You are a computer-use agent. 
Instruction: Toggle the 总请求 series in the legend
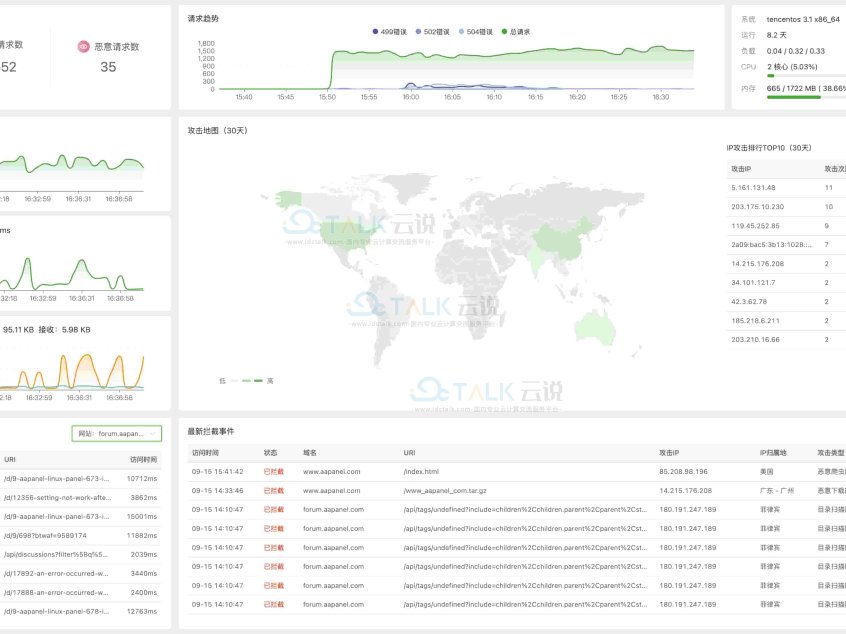pos(516,32)
